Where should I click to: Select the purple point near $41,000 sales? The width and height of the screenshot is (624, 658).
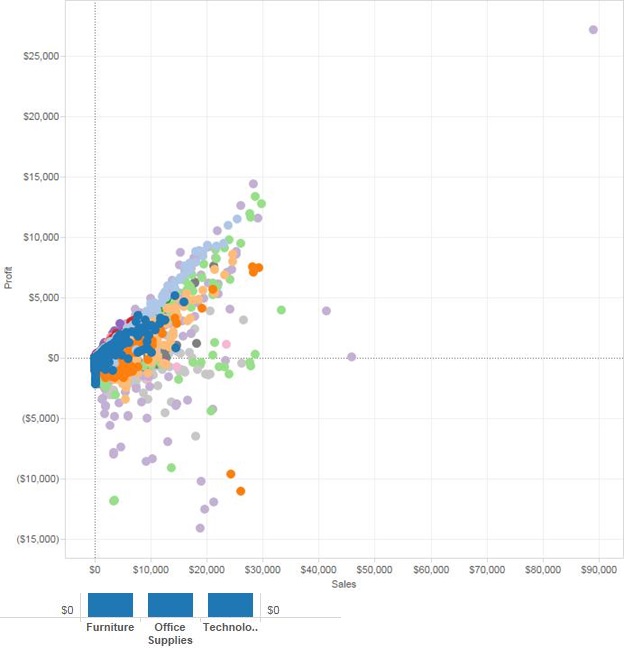coord(326,311)
